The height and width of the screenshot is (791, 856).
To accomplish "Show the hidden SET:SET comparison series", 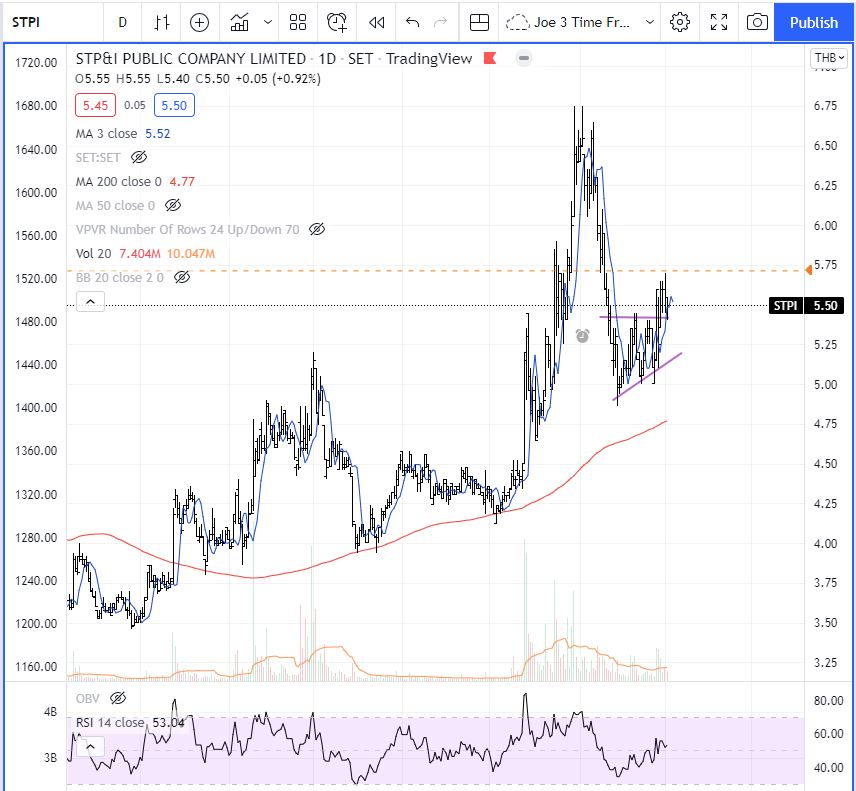I will tap(139, 157).
